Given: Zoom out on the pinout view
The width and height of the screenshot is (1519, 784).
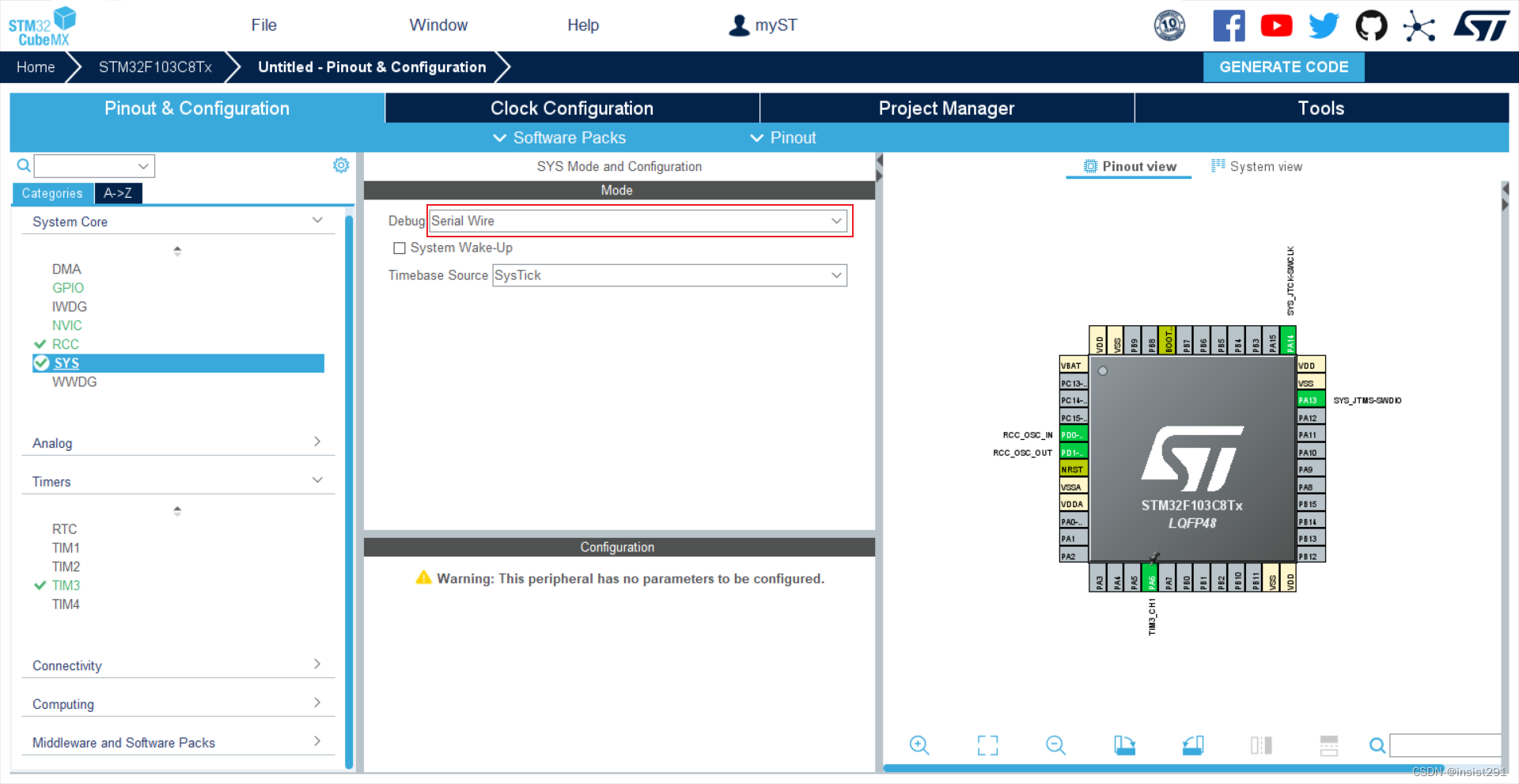Looking at the screenshot, I should [x=1055, y=744].
